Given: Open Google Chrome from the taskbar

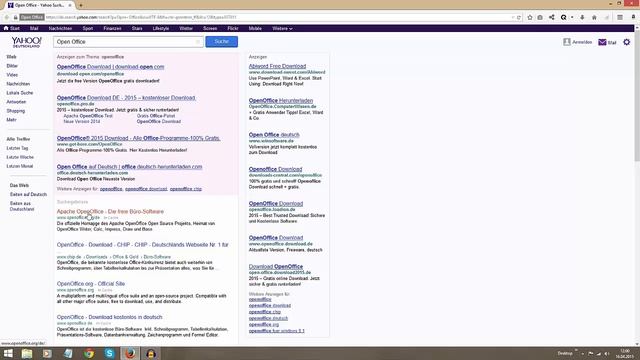Looking at the screenshot, I should pyautogui.click(x=89, y=353).
